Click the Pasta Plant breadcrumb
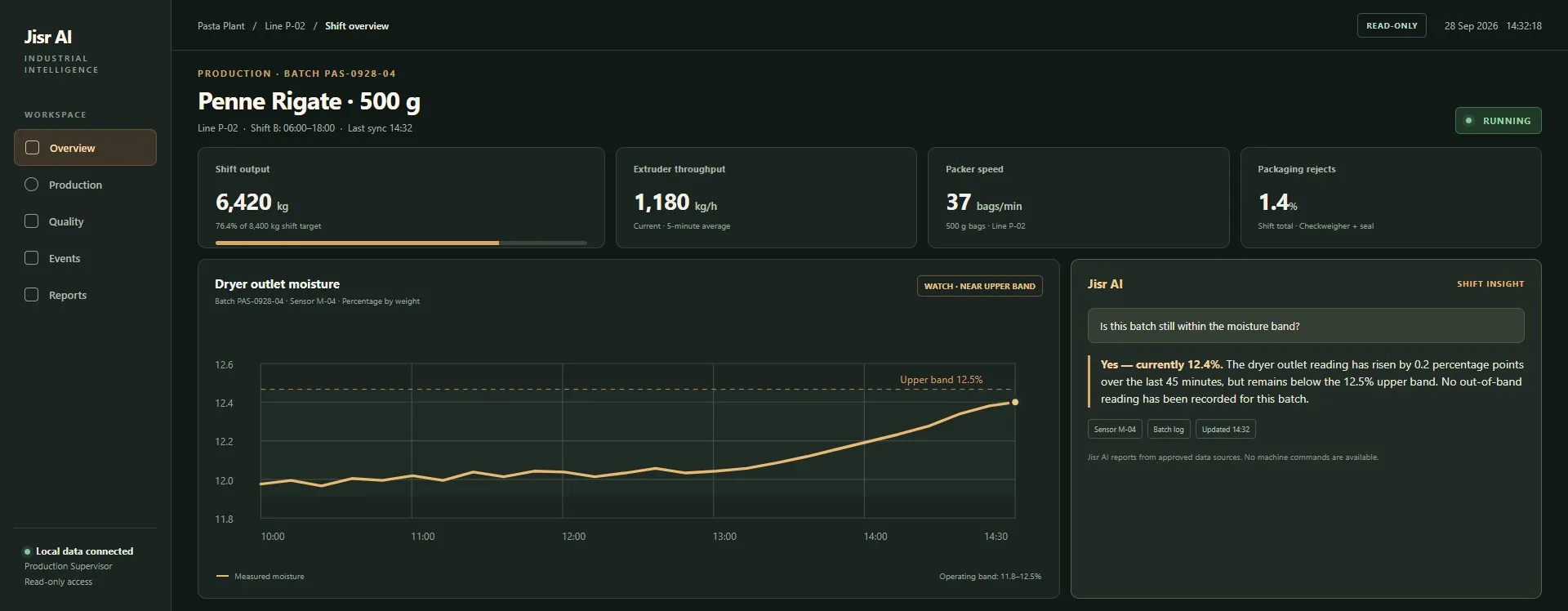1568x611 pixels. 220,26
